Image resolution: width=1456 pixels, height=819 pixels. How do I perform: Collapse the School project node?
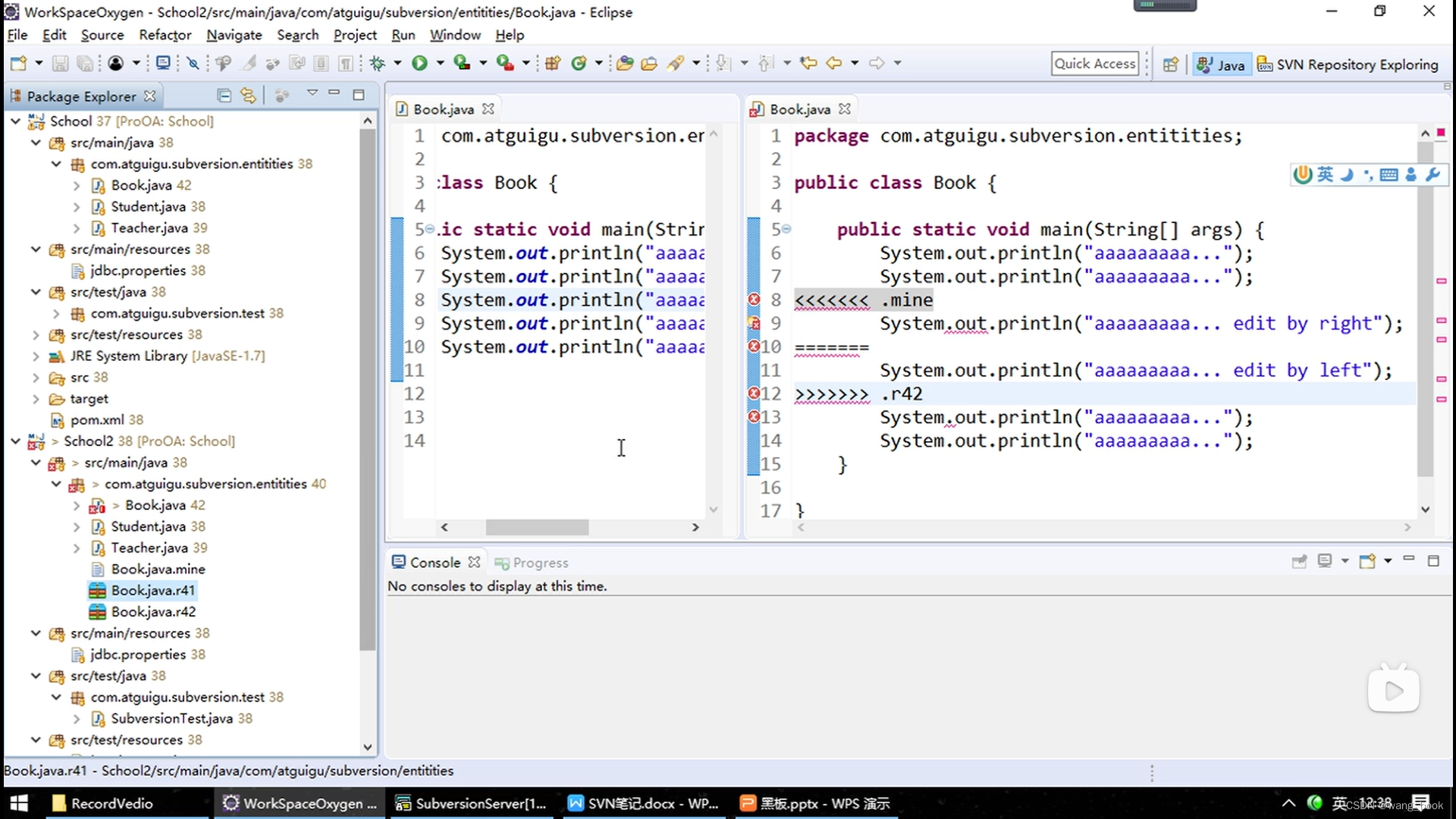tap(15, 121)
